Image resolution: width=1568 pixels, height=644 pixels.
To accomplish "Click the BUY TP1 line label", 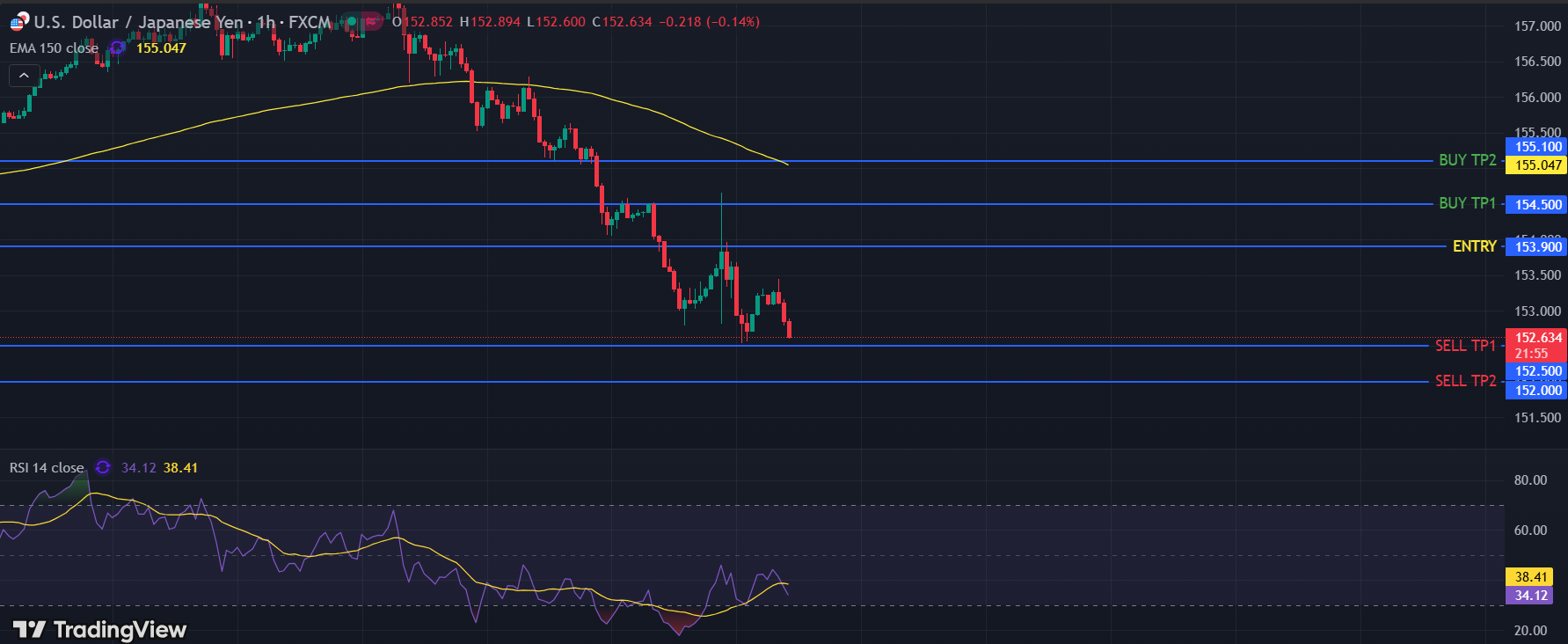I will [x=1467, y=203].
